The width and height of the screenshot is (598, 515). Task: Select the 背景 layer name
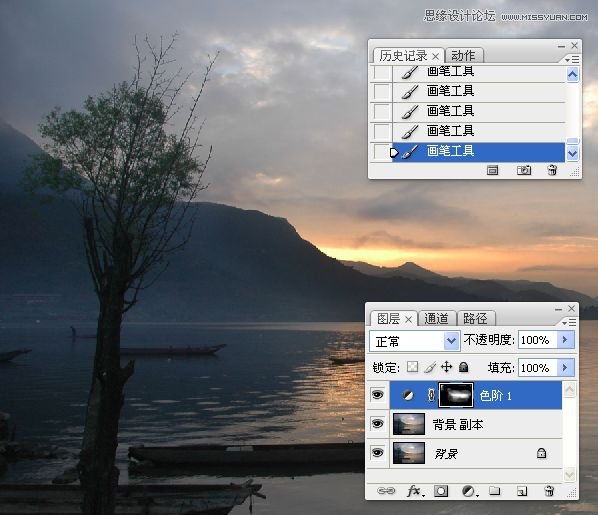point(446,454)
